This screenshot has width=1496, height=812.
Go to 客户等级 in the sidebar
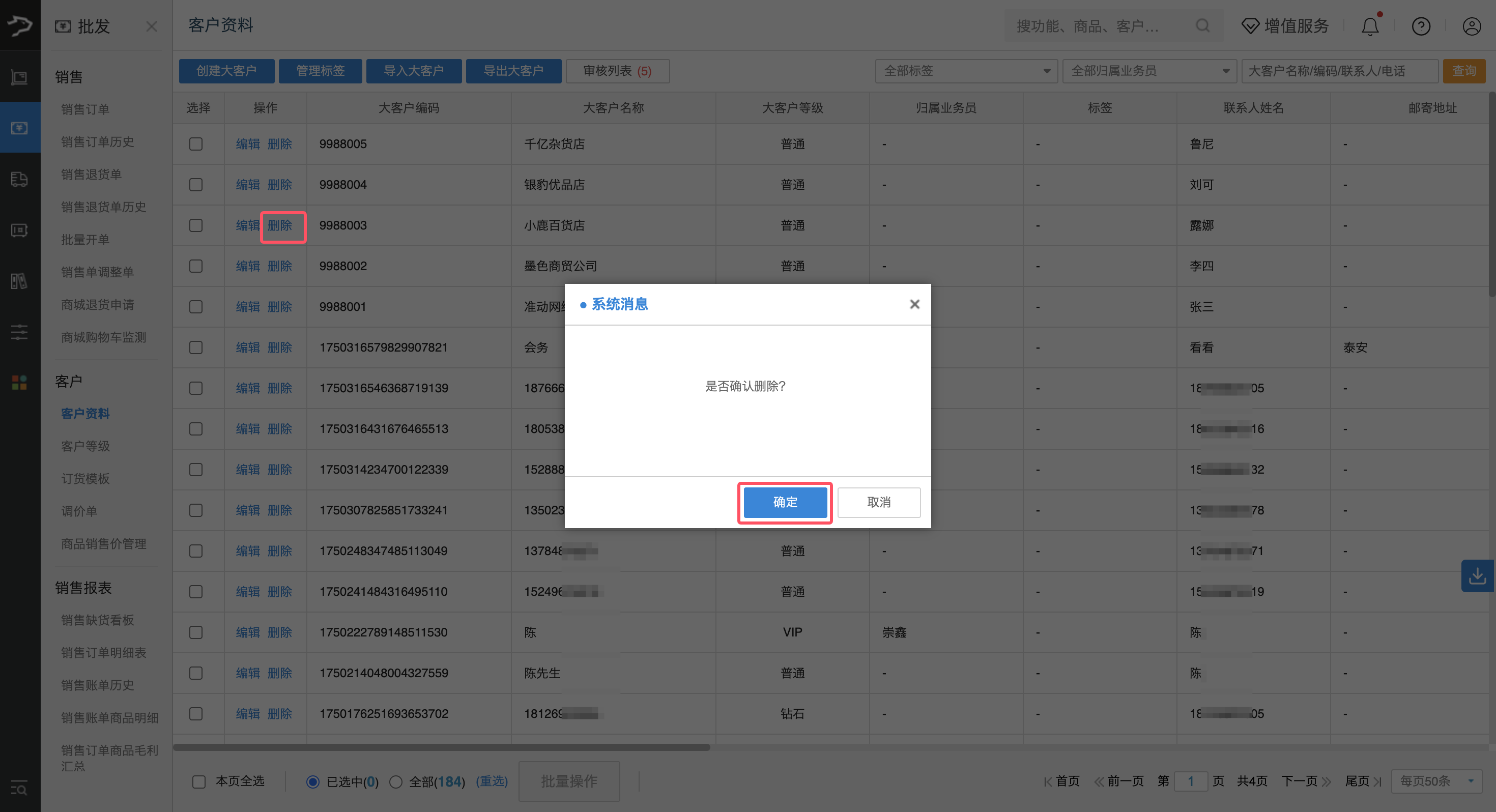(85, 446)
